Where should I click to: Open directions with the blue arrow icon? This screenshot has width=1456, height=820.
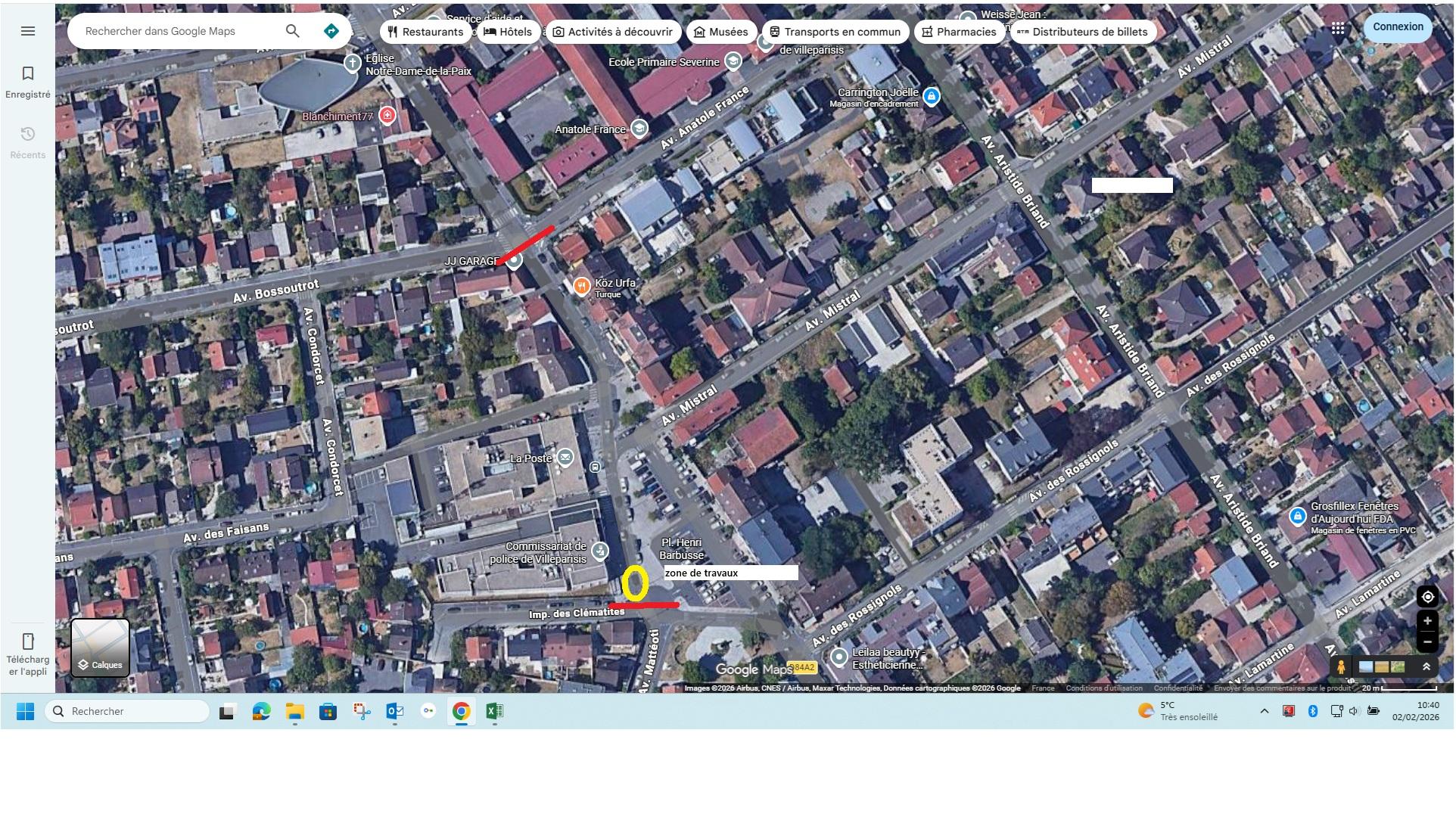(x=331, y=31)
